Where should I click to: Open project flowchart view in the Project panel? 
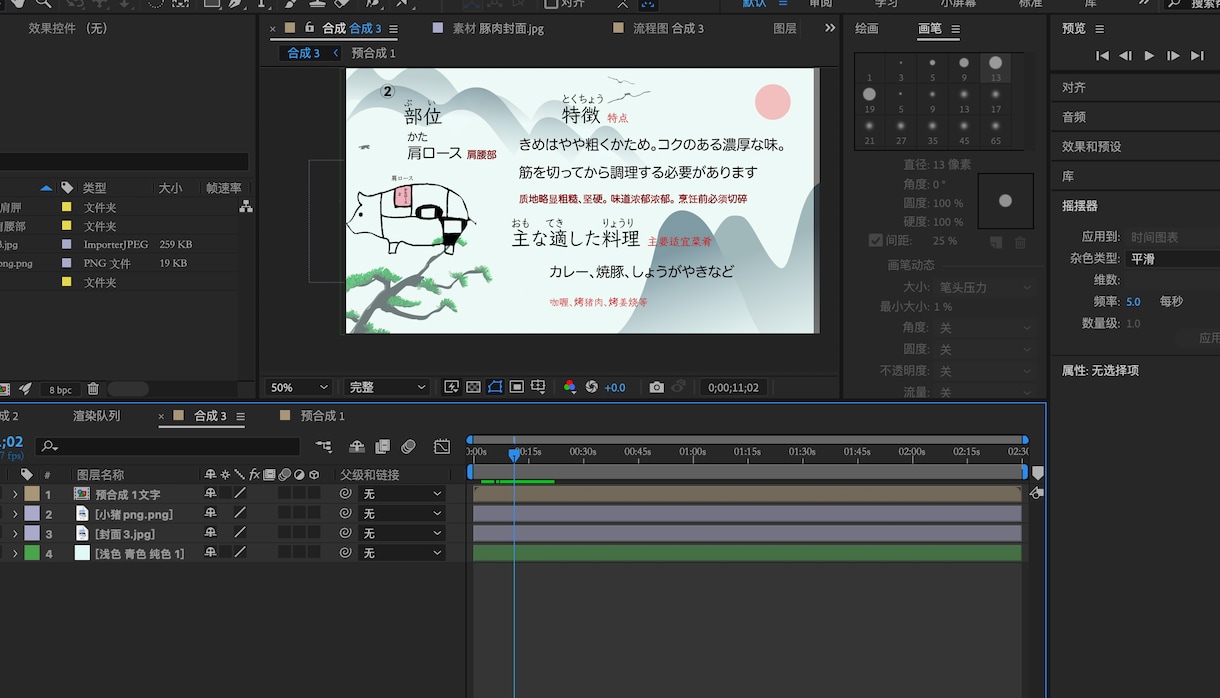click(246, 207)
